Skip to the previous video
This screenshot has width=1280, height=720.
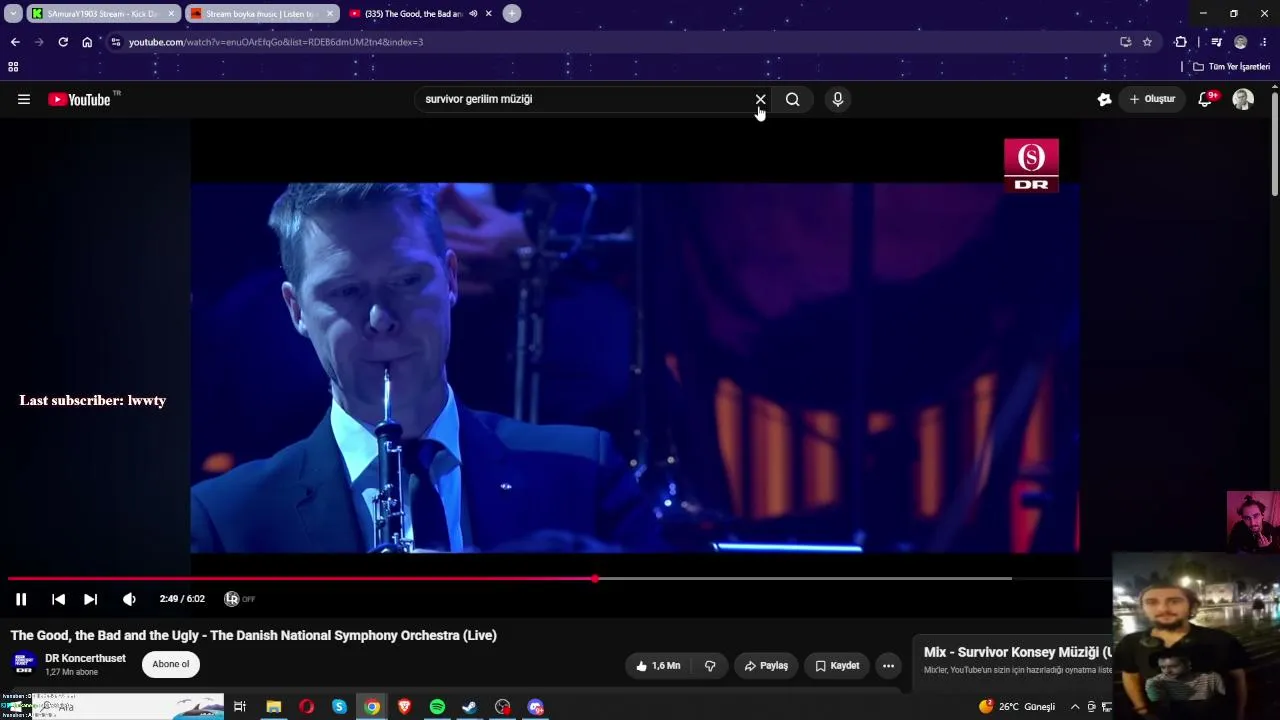pos(58,599)
